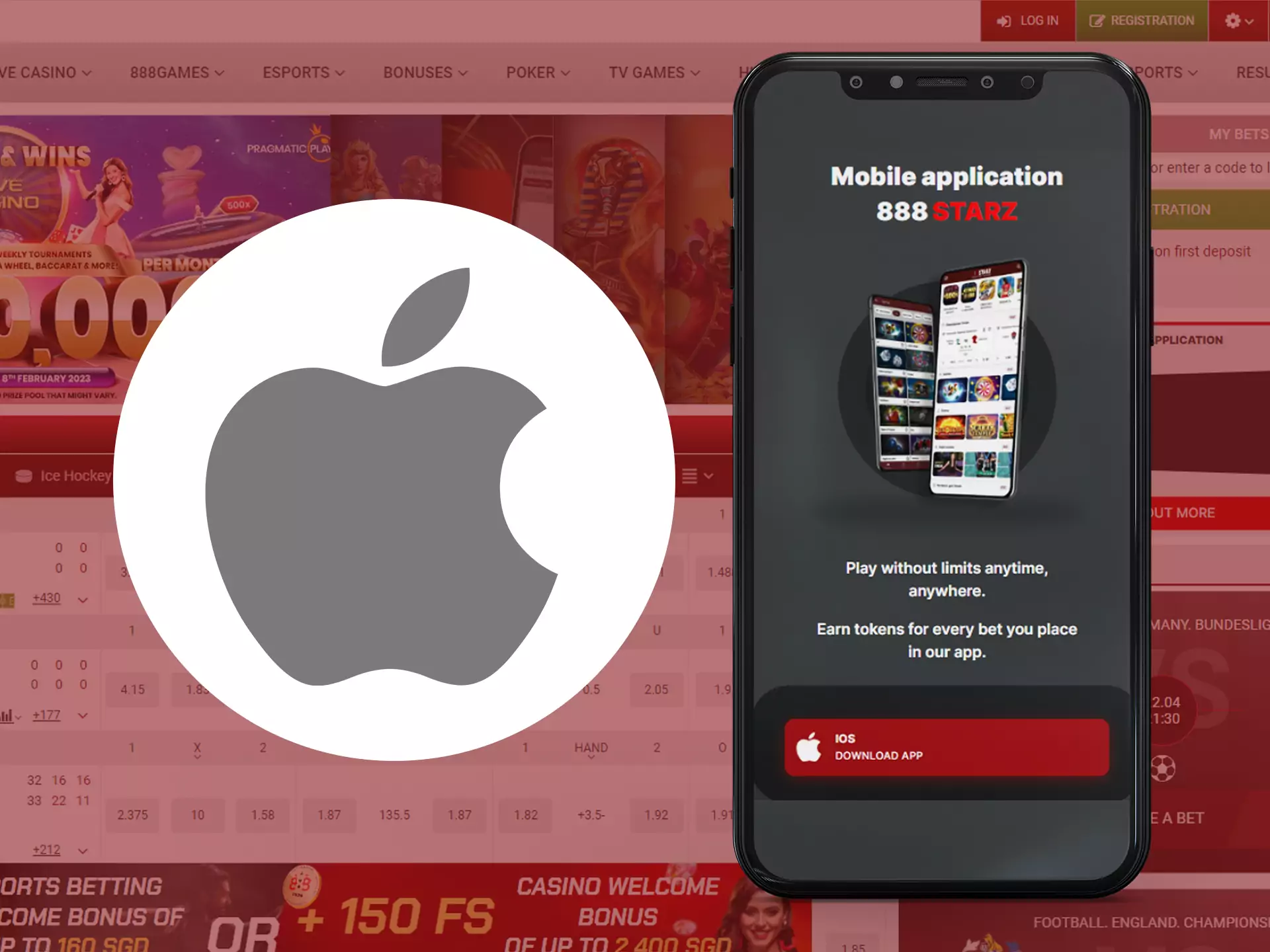Click the 888Starz app thumbnail
Image resolution: width=1270 pixels, height=952 pixels.
pos(944,382)
